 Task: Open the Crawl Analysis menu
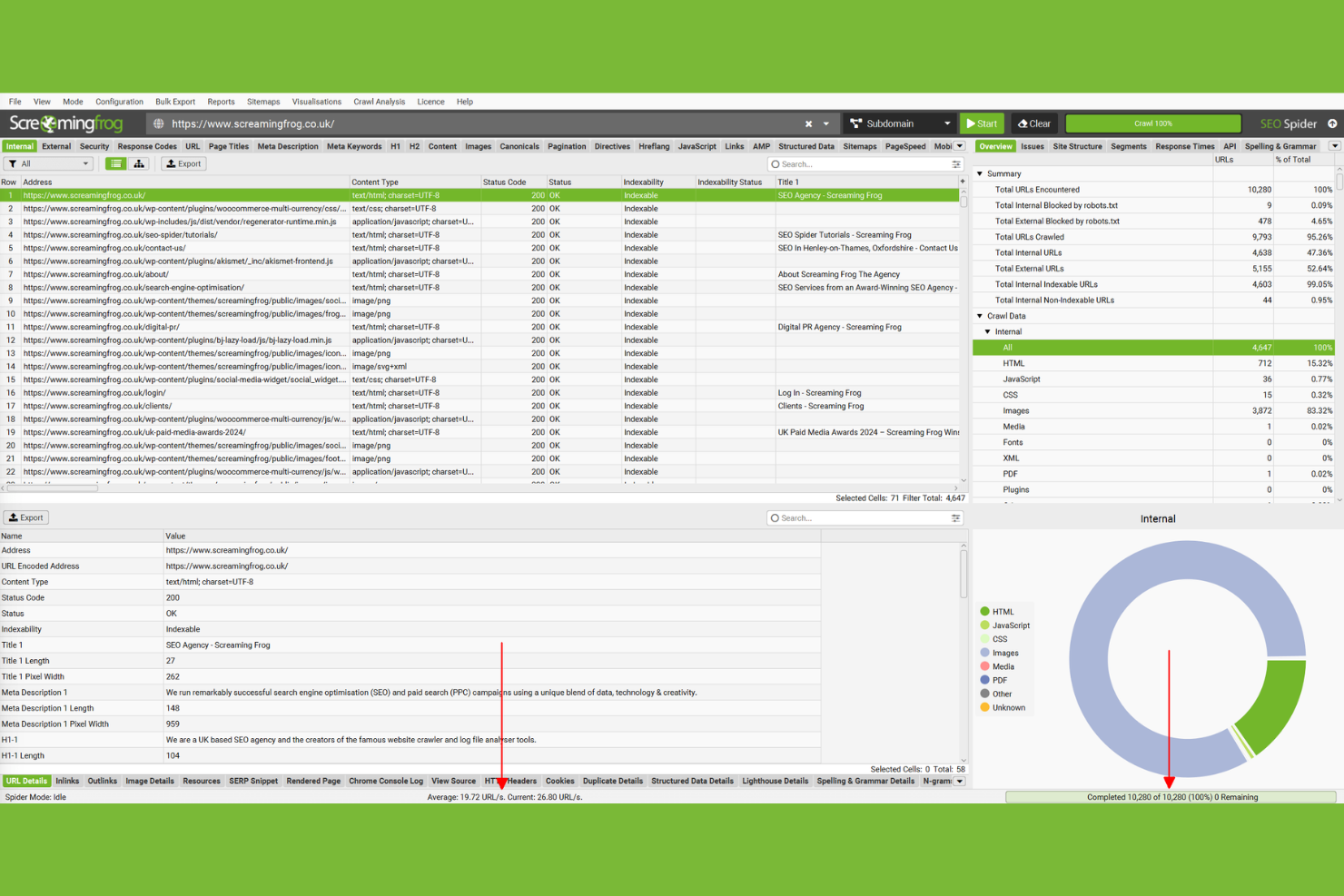click(379, 102)
